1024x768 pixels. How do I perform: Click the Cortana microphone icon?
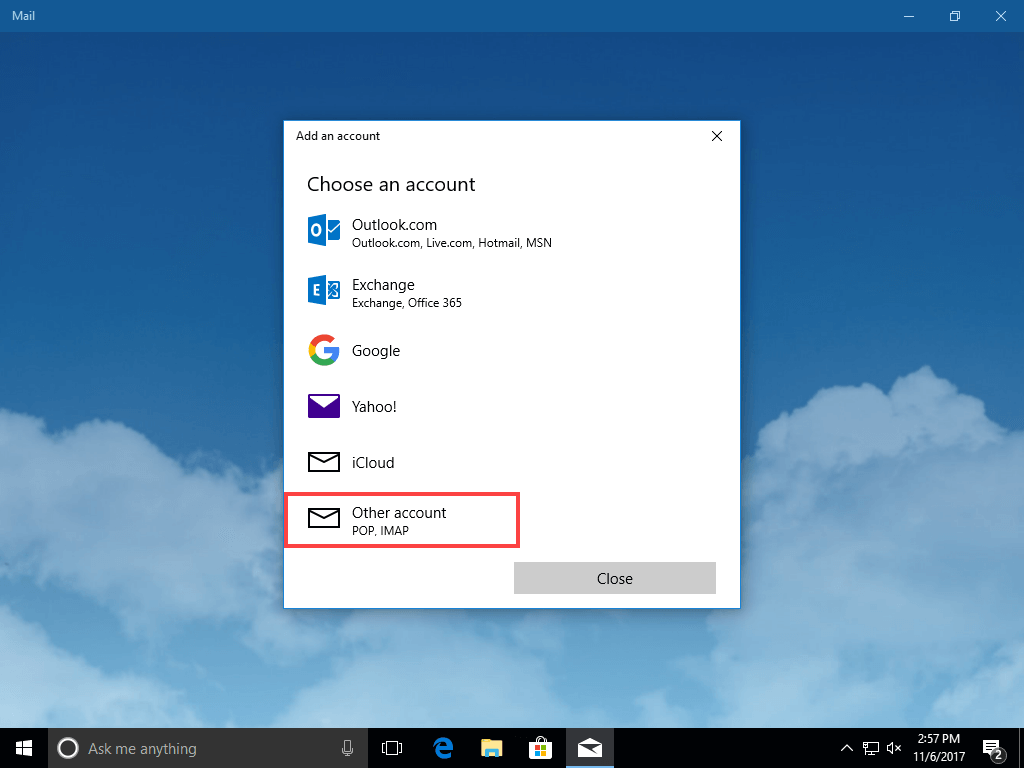tap(347, 748)
